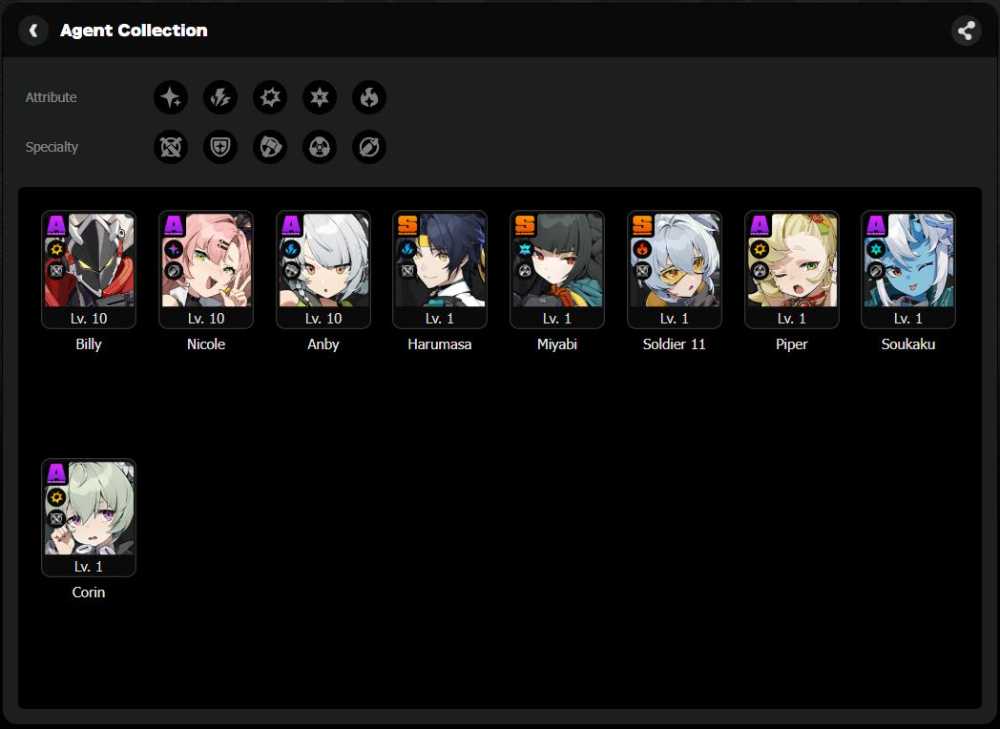The height and width of the screenshot is (729, 1000).
Task: Filter agents by Stun specialty
Action: (x=270, y=147)
